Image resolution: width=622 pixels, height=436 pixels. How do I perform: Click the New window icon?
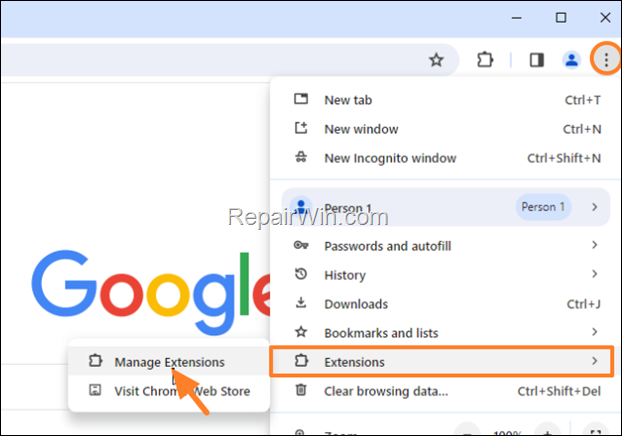(x=301, y=128)
